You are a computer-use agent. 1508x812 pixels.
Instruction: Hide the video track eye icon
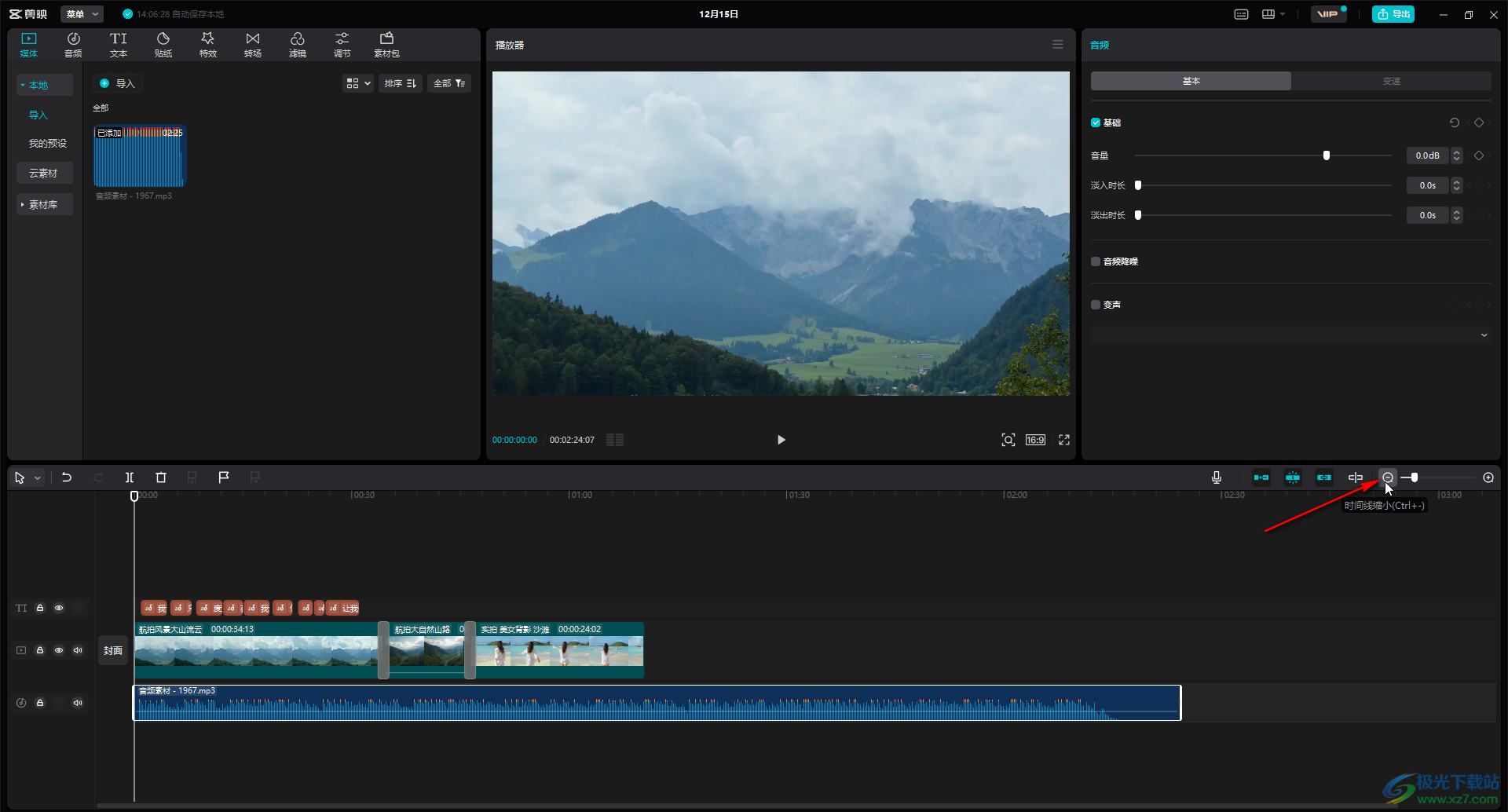point(59,650)
